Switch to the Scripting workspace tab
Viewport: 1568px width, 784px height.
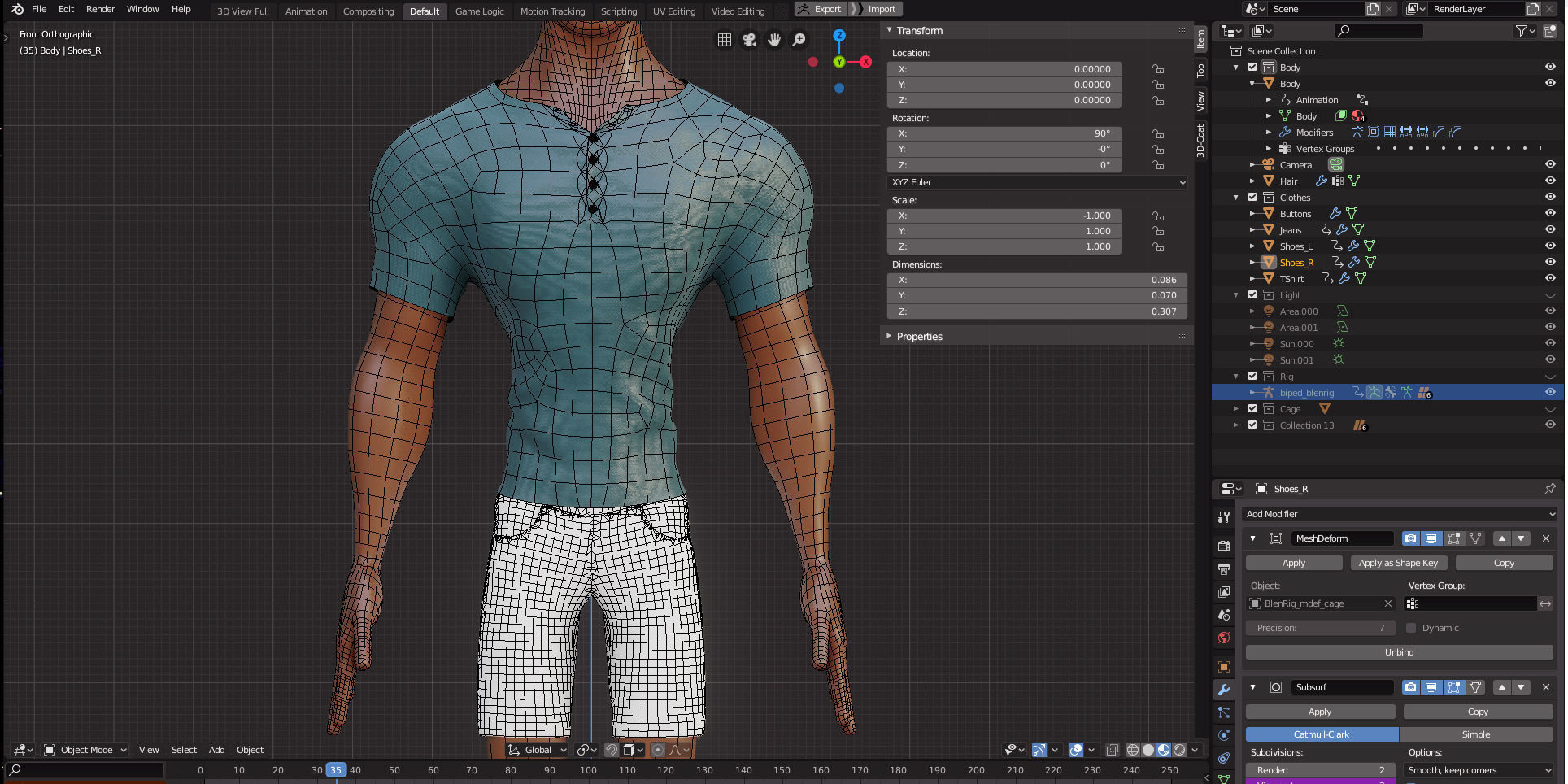pyautogui.click(x=619, y=11)
